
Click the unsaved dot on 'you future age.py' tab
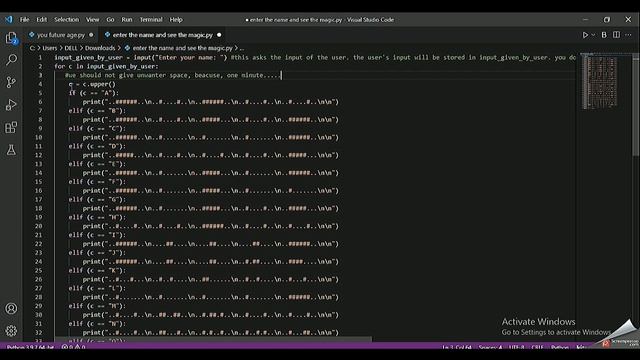91,35
